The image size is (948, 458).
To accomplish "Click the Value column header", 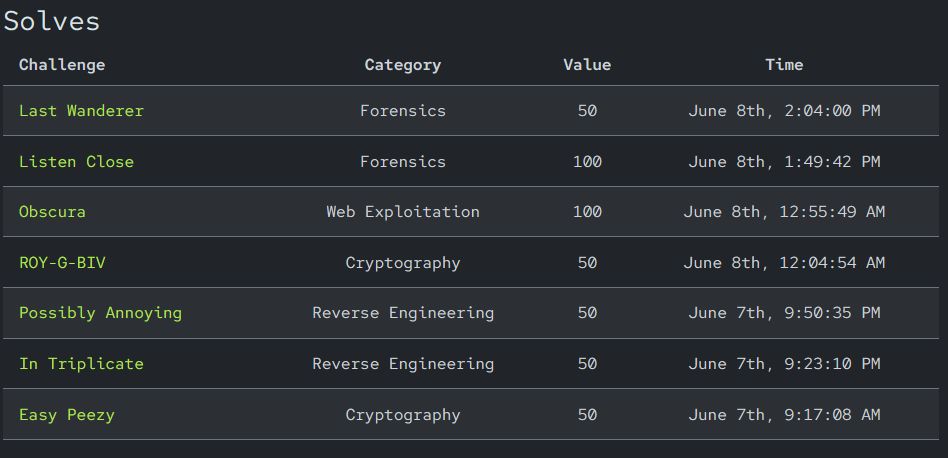I will pyautogui.click(x=587, y=65).
